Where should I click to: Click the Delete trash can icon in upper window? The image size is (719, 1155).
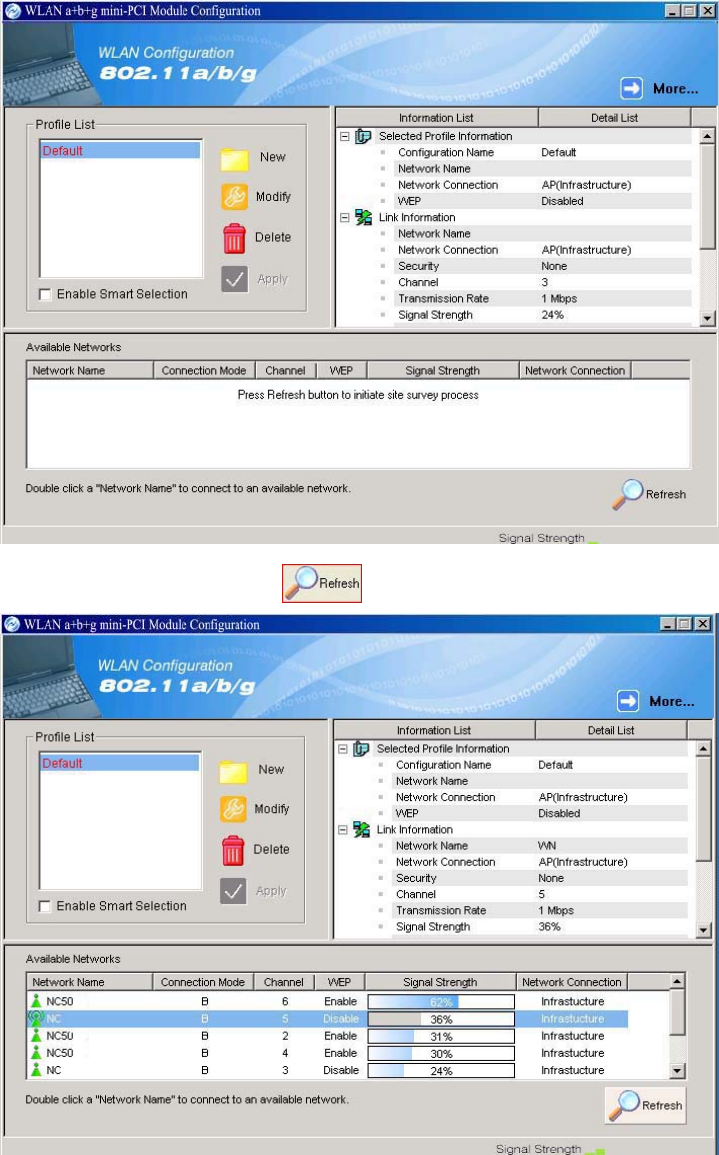click(x=234, y=238)
